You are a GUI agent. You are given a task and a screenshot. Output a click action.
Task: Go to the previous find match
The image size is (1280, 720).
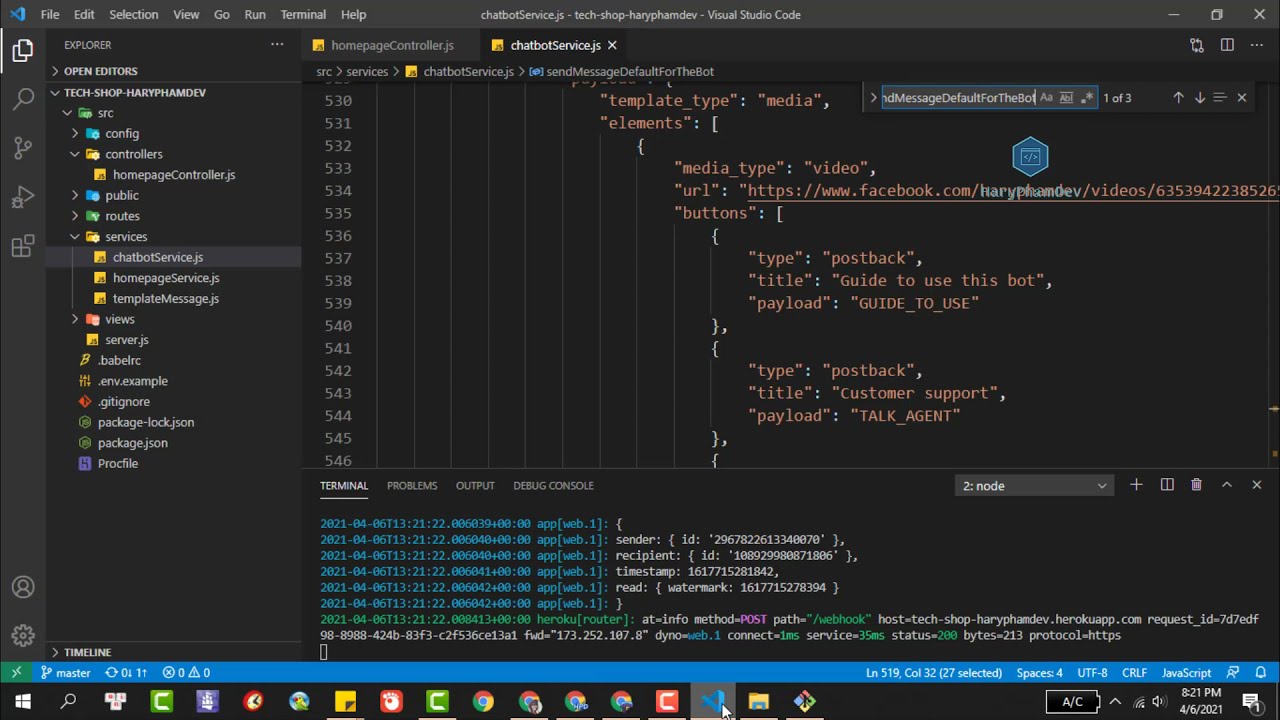1178,98
